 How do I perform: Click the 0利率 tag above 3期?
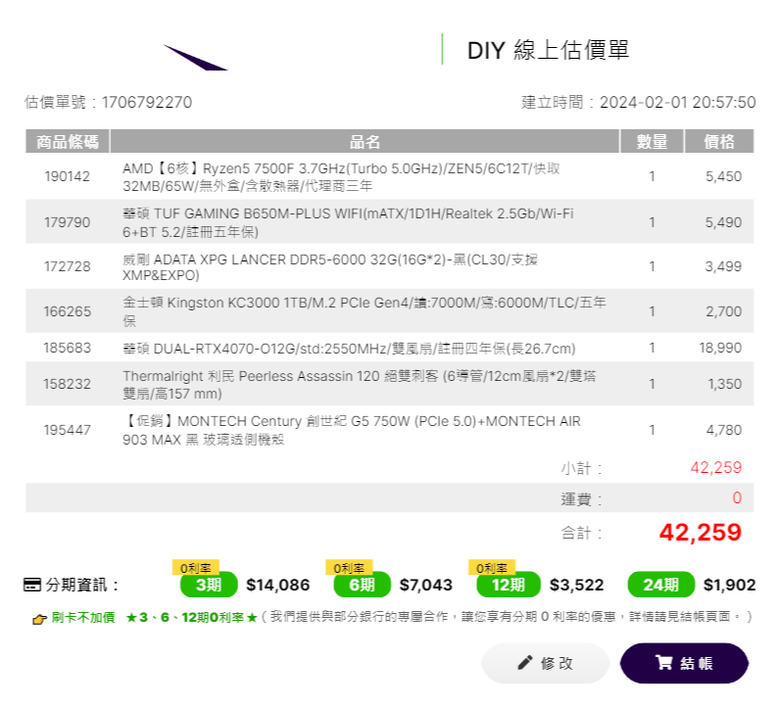(195, 567)
